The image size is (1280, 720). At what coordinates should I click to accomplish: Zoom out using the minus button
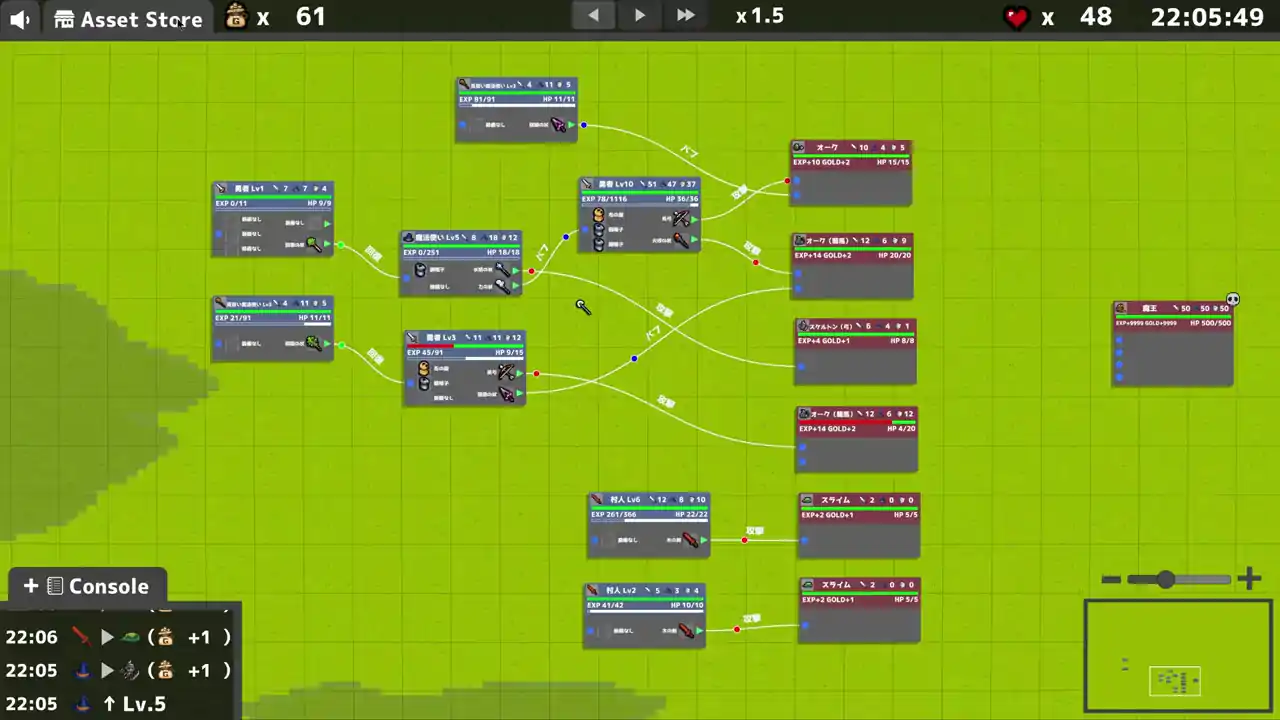[1111, 579]
